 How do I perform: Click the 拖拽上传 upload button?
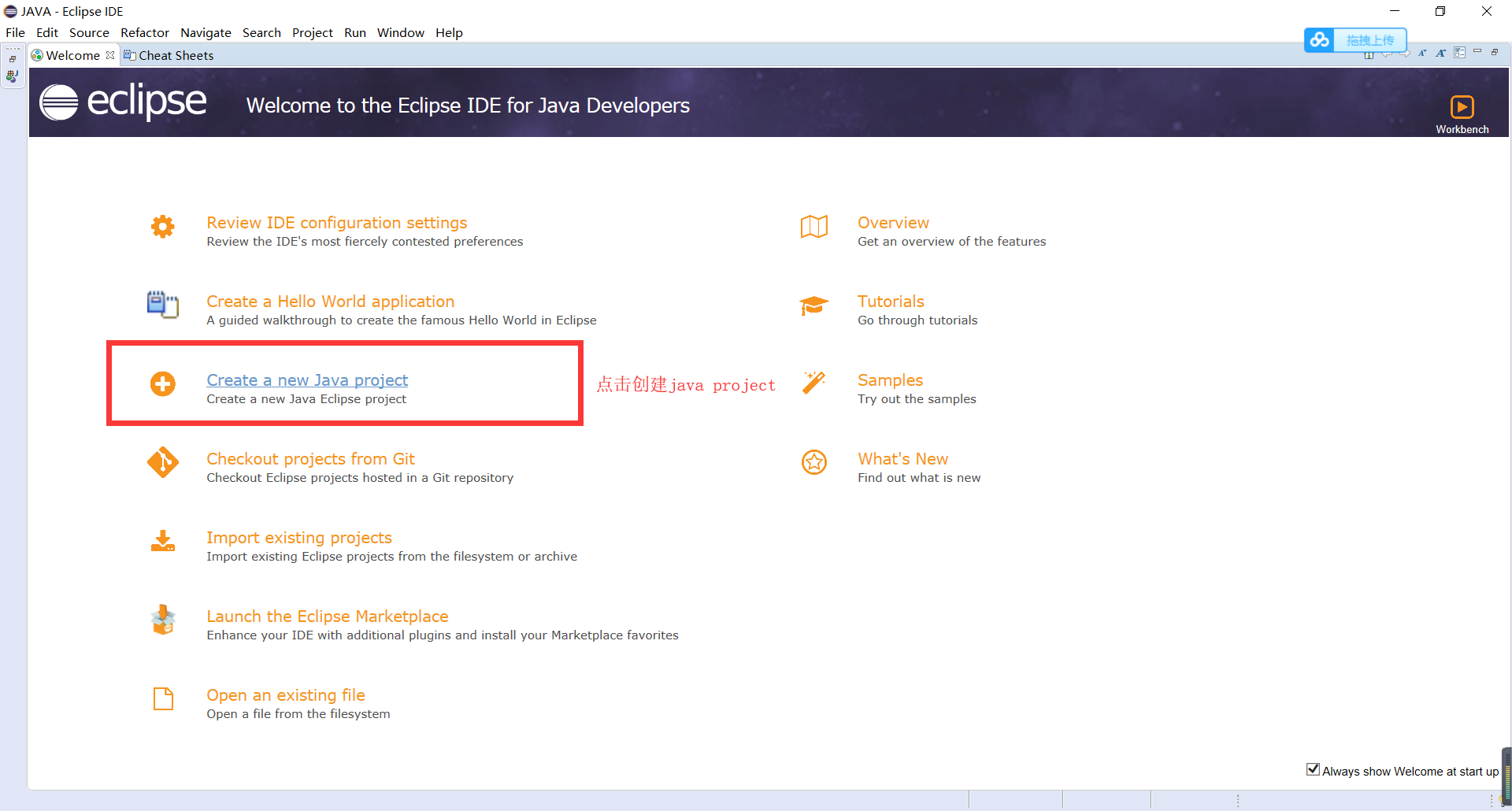click(1370, 39)
